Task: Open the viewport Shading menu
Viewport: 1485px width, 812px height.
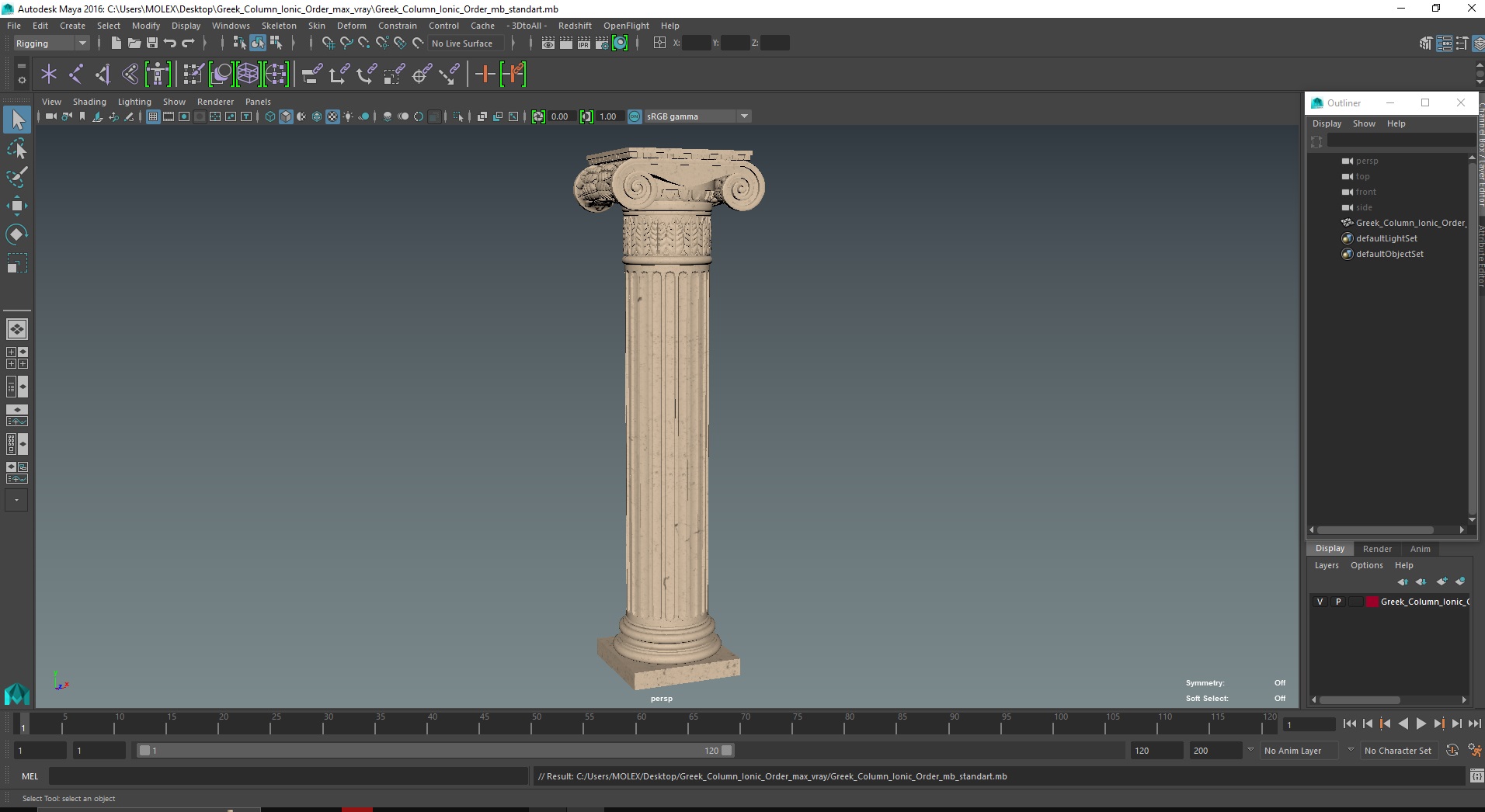Action: point(89,102)
